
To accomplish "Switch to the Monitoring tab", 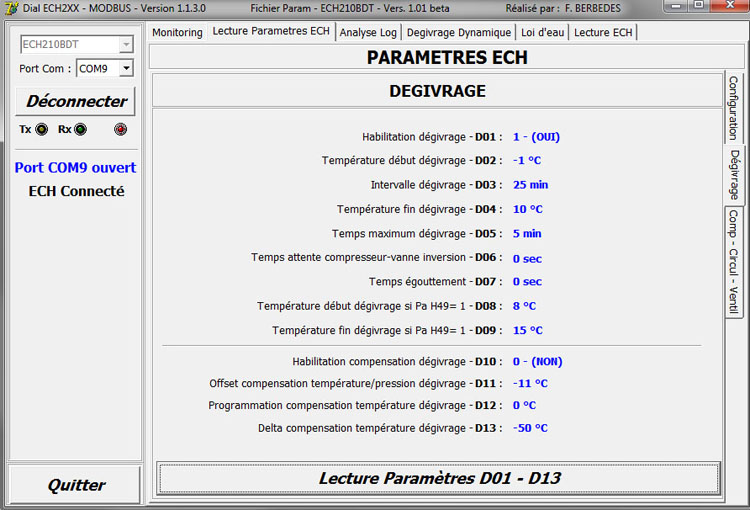I will pyautogui.click(x=177, y=32).
